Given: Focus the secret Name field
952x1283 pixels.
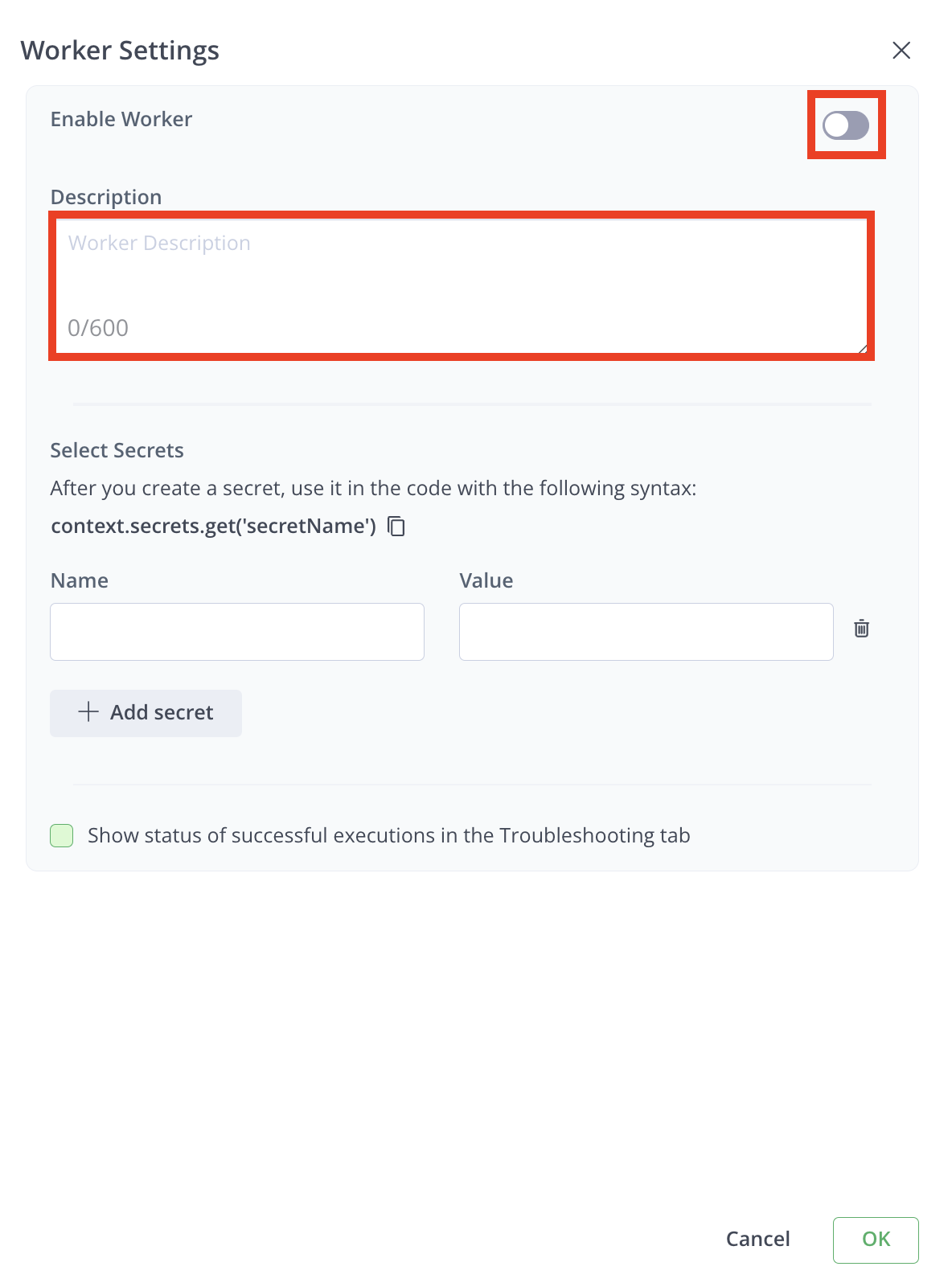Looking at the screenshot, I should (x=236, y=631).
